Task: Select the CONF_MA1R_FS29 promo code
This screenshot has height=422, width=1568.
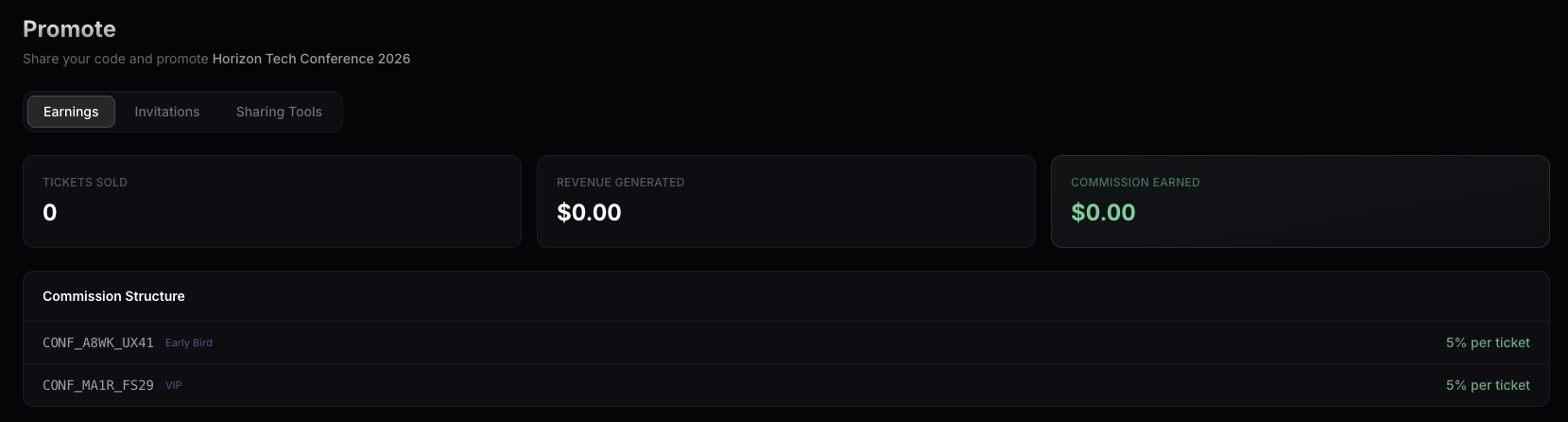Action: pyautogui.click(x=98, y=385)
